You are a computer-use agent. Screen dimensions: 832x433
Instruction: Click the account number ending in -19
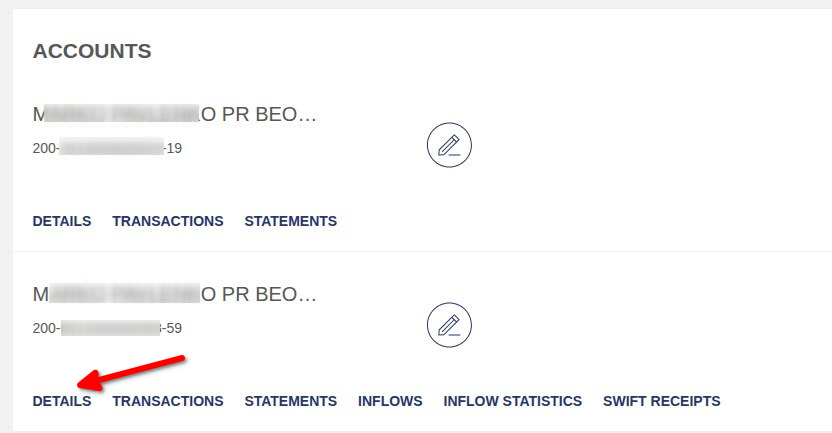coord(107,148)
